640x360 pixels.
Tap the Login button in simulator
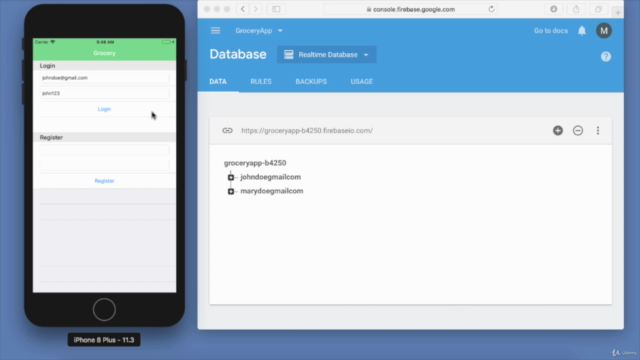click(x=104, y=109)
